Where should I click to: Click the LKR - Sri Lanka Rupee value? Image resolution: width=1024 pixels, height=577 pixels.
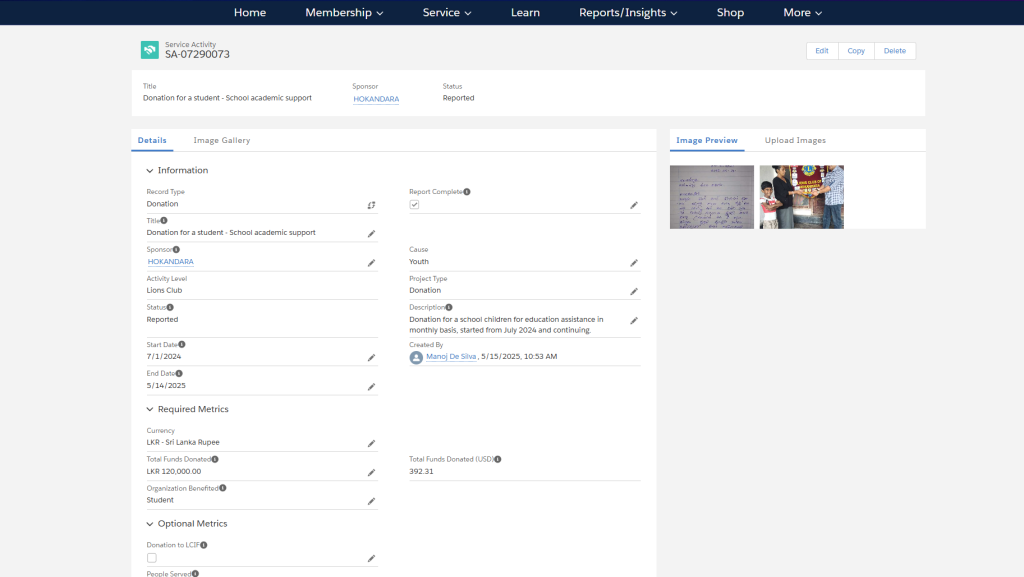[183, 443]
